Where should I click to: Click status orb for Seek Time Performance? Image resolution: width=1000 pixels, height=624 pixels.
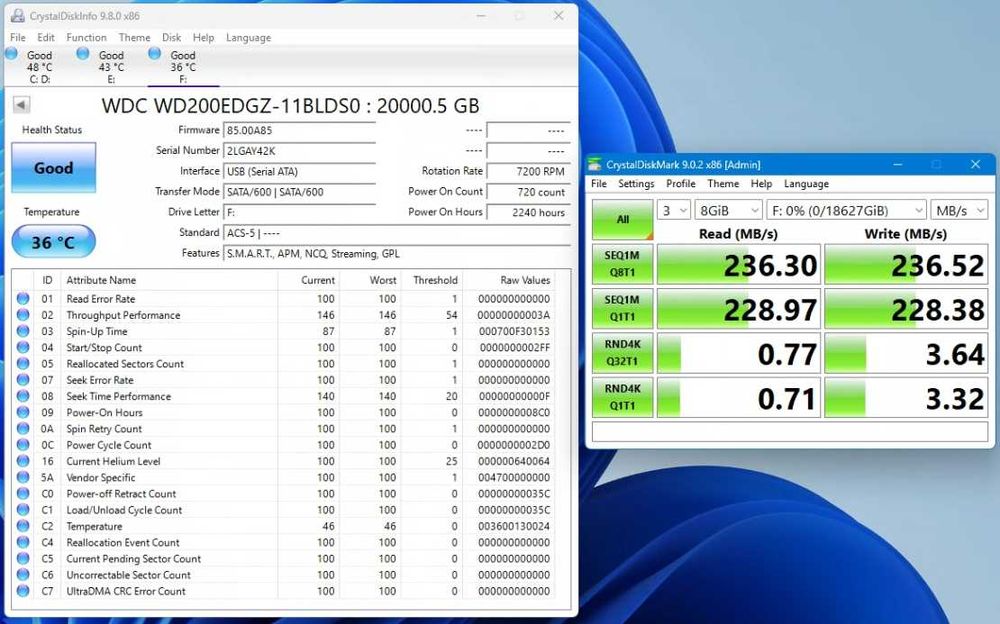tap(23, 396)
